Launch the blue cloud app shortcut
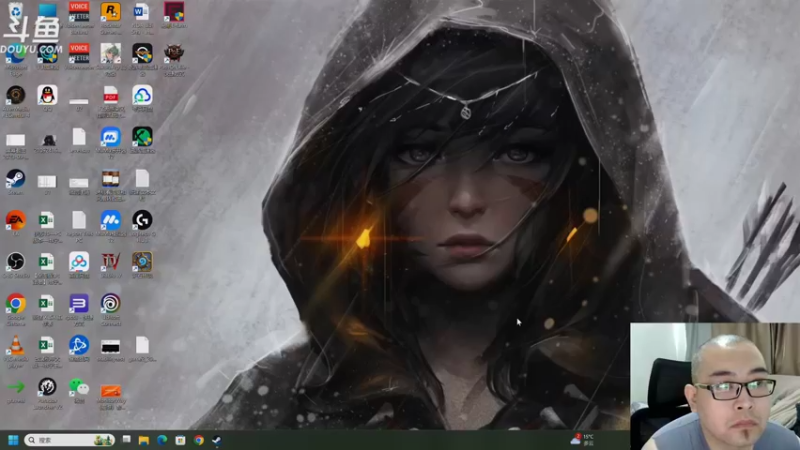Image resolution: width=800 pixels, height=450 pixels. pyautogui.click(x=142, y=95)
